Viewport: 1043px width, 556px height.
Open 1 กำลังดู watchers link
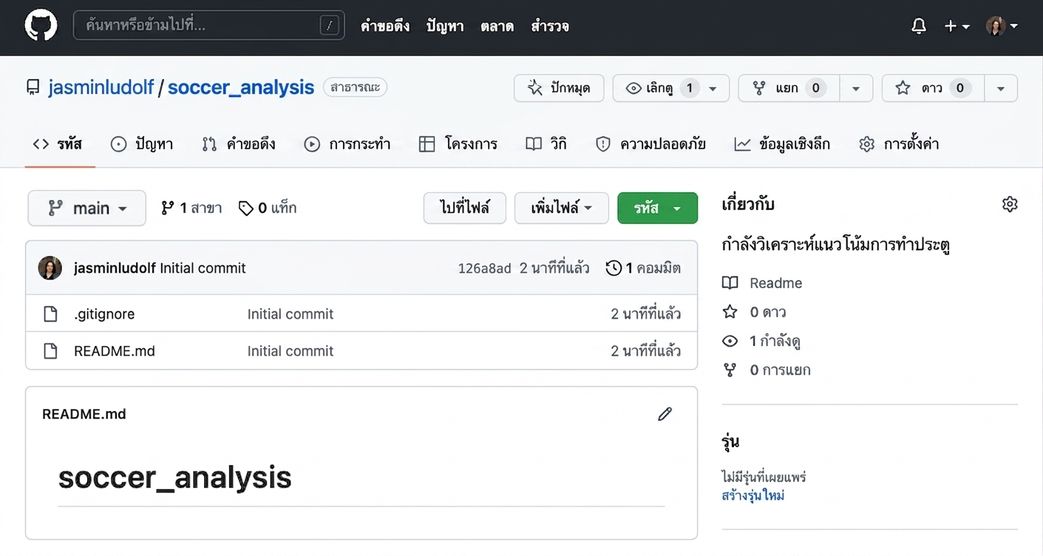click(761, 341)
